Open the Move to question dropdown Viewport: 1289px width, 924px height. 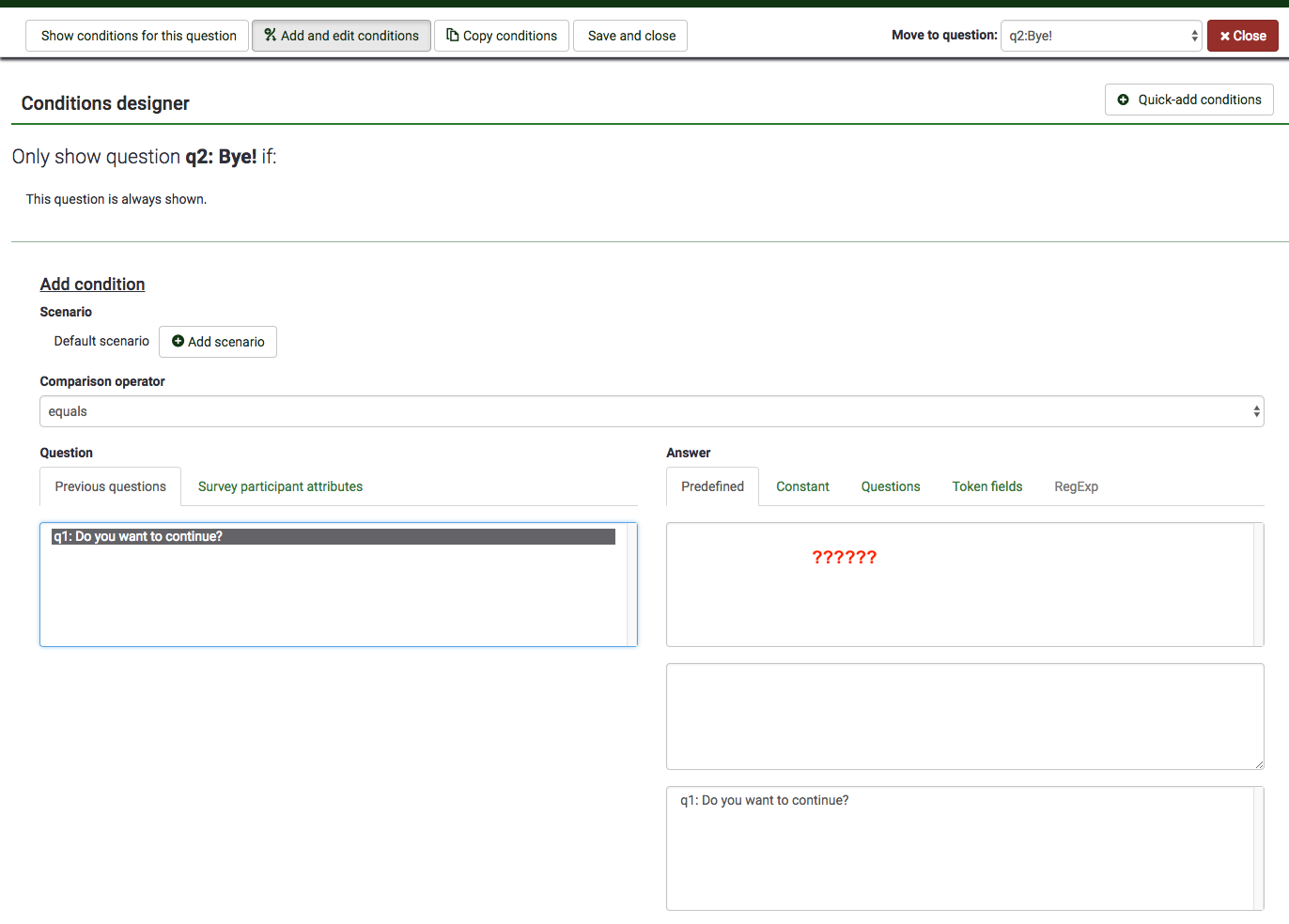(1100, 36)
